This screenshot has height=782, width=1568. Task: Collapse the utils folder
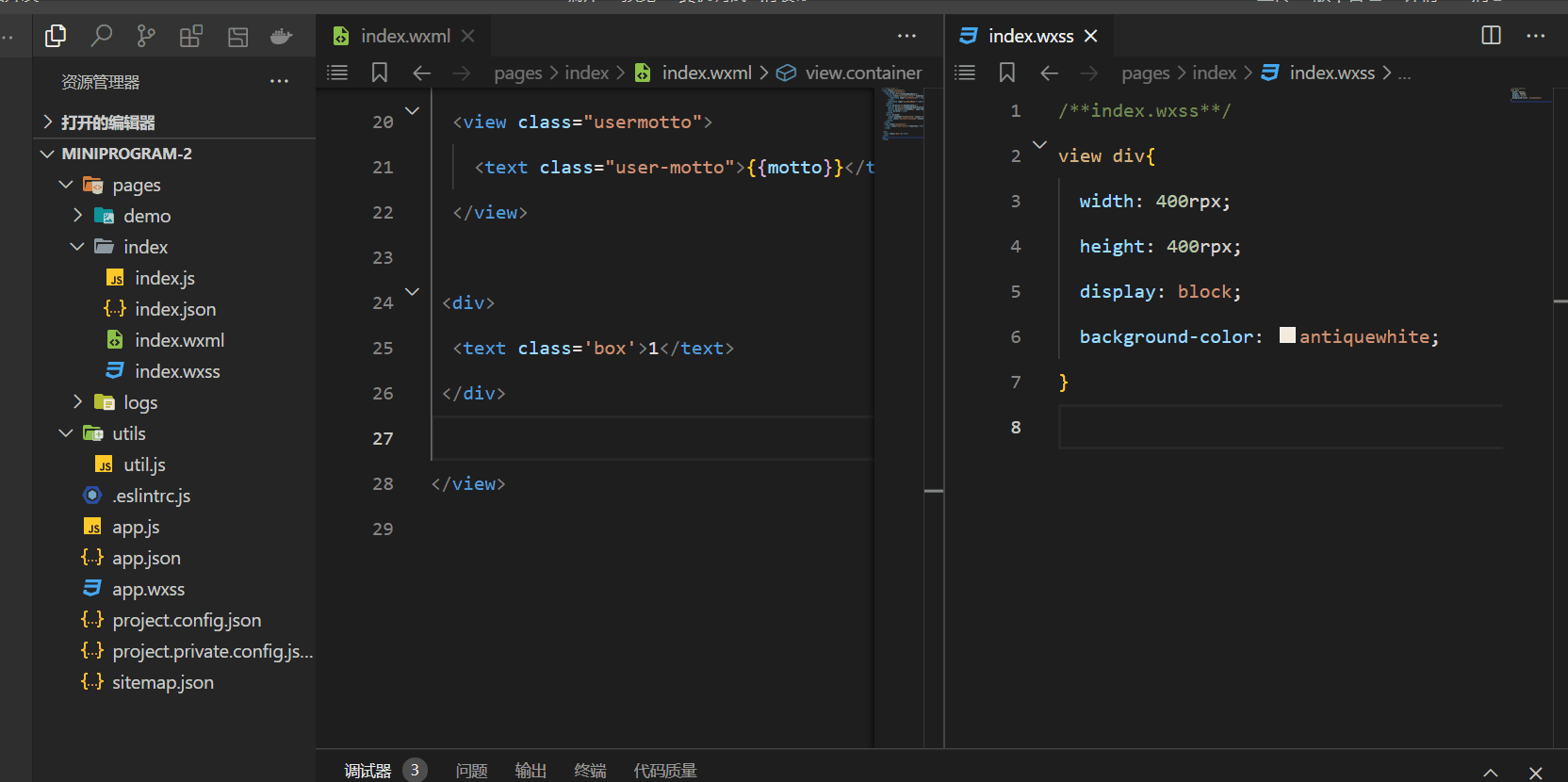coord(66,433)
